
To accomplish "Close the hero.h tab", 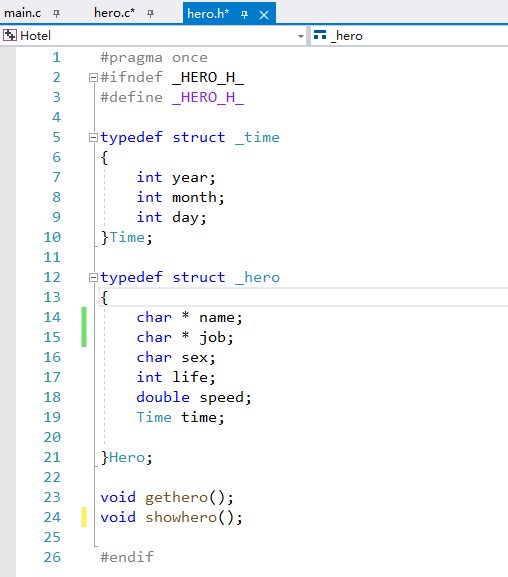I will (264, 15).
